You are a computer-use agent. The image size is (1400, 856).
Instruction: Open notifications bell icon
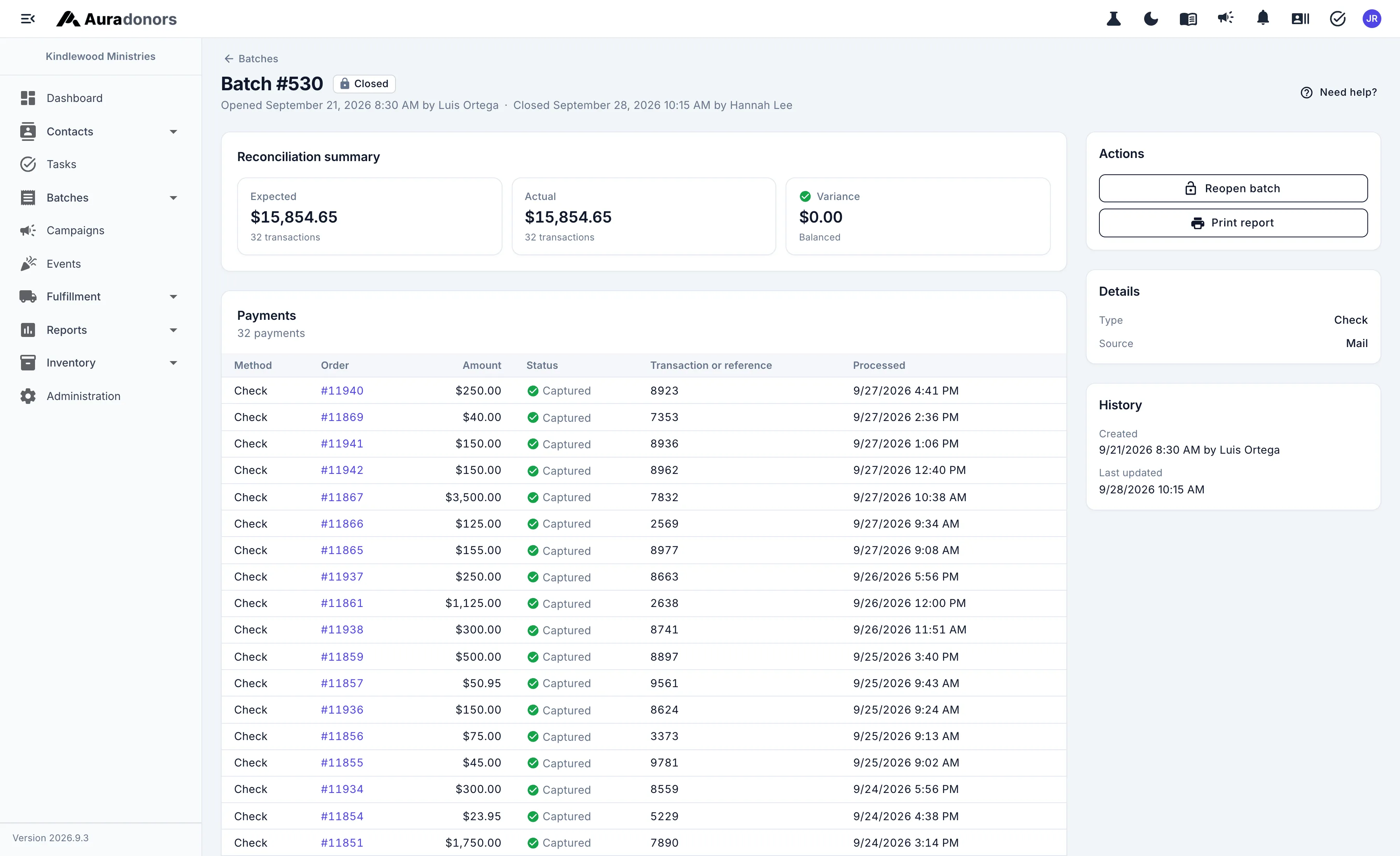[x=1262, y=18]
